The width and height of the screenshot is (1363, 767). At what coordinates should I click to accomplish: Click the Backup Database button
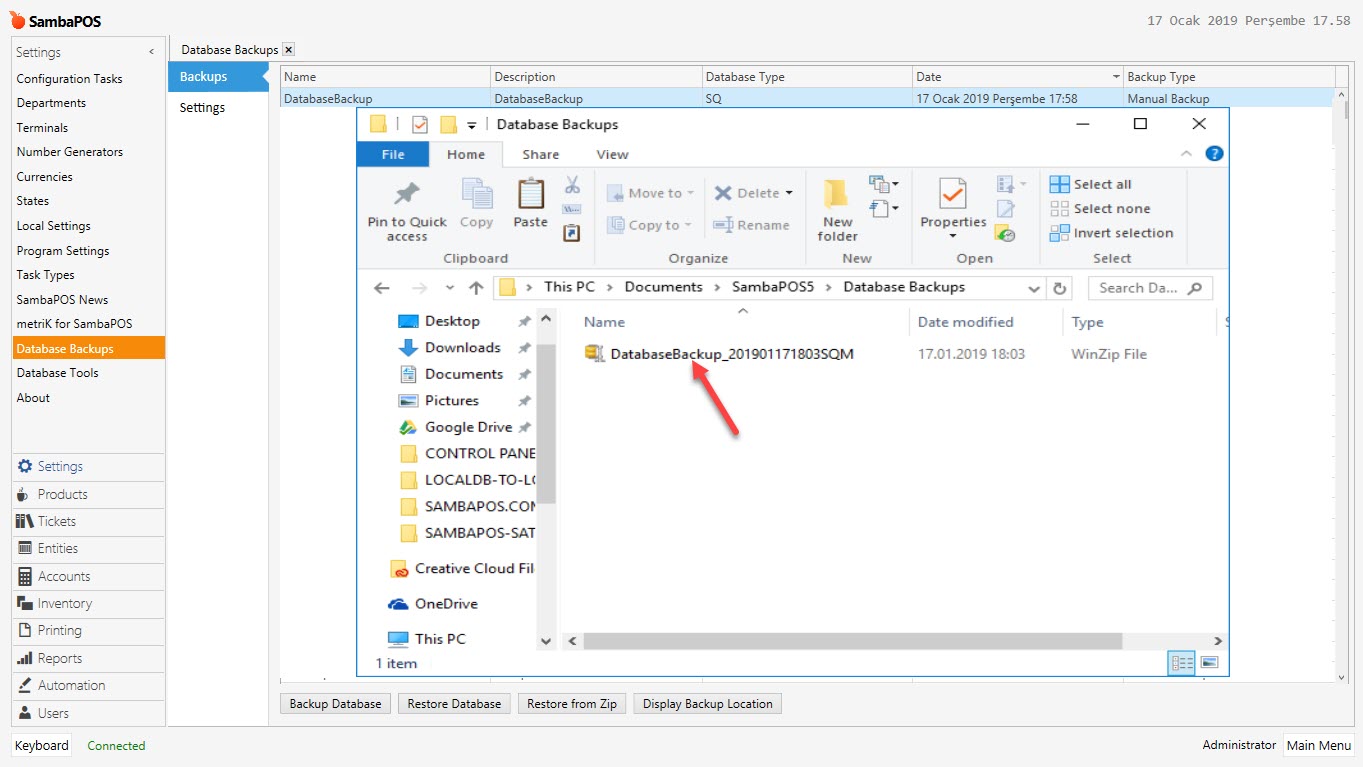coord(334,703)
